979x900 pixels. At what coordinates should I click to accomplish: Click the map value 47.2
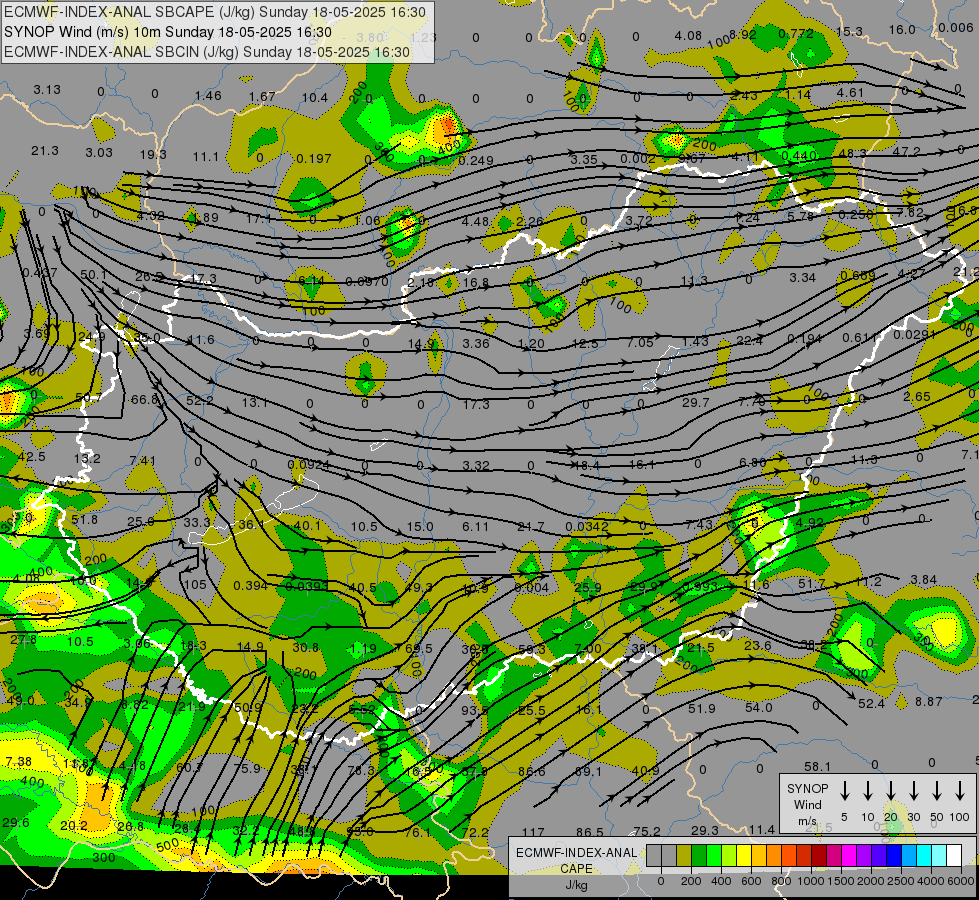pos(906,151)
